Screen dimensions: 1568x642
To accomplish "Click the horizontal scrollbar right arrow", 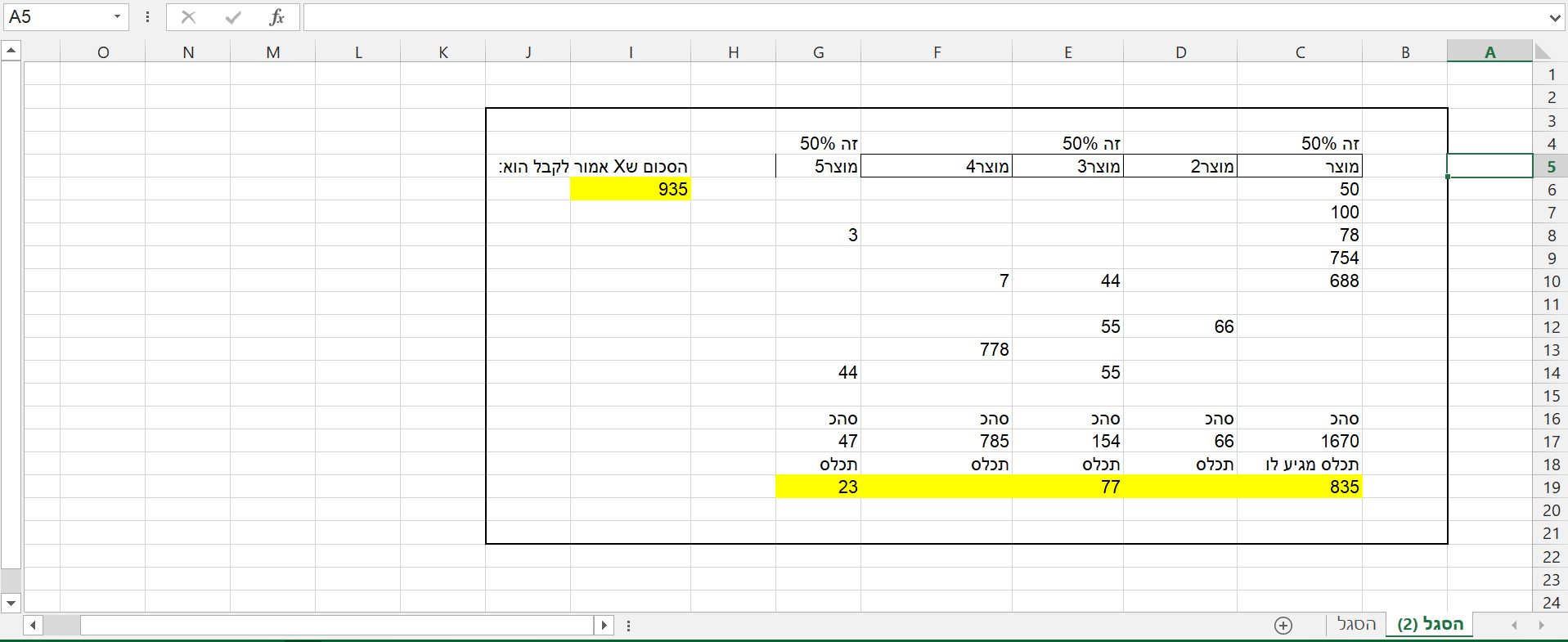I will (604, 626).
